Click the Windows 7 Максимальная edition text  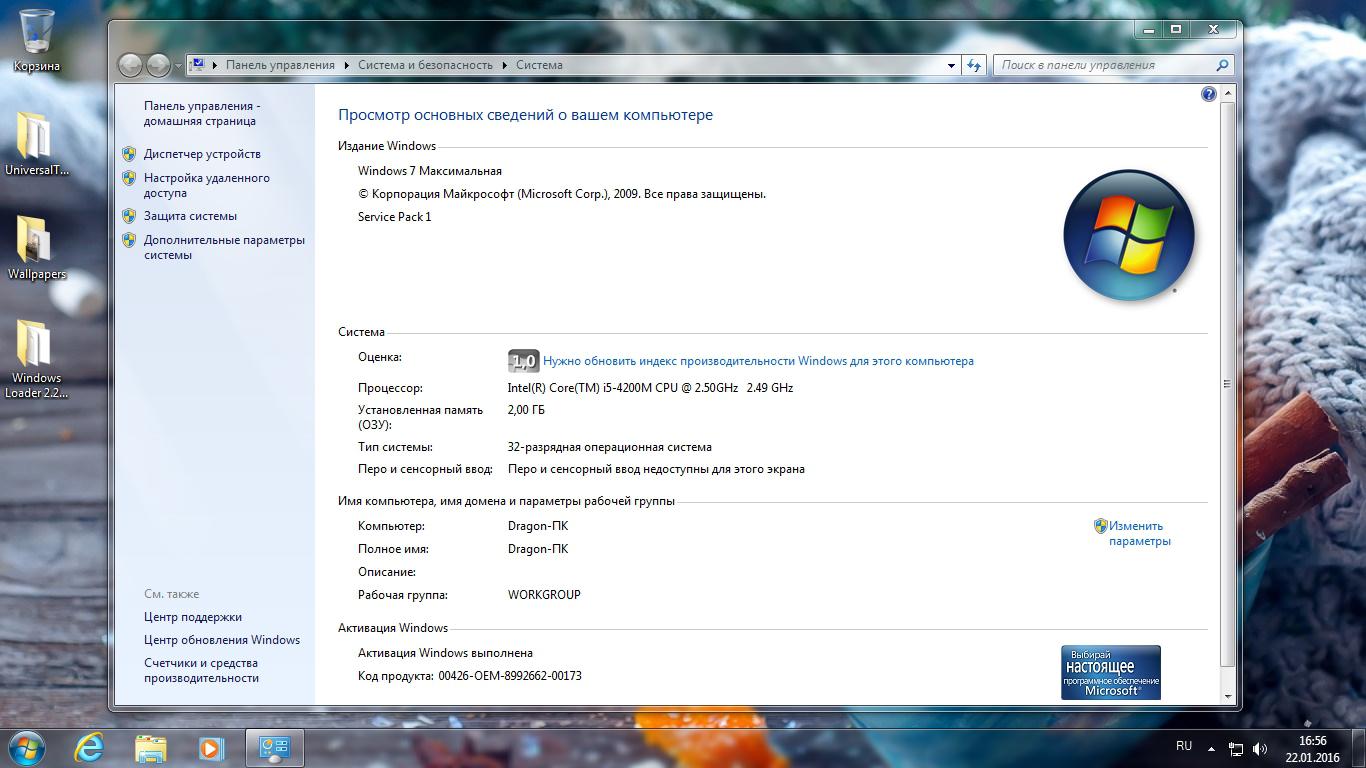430,171
